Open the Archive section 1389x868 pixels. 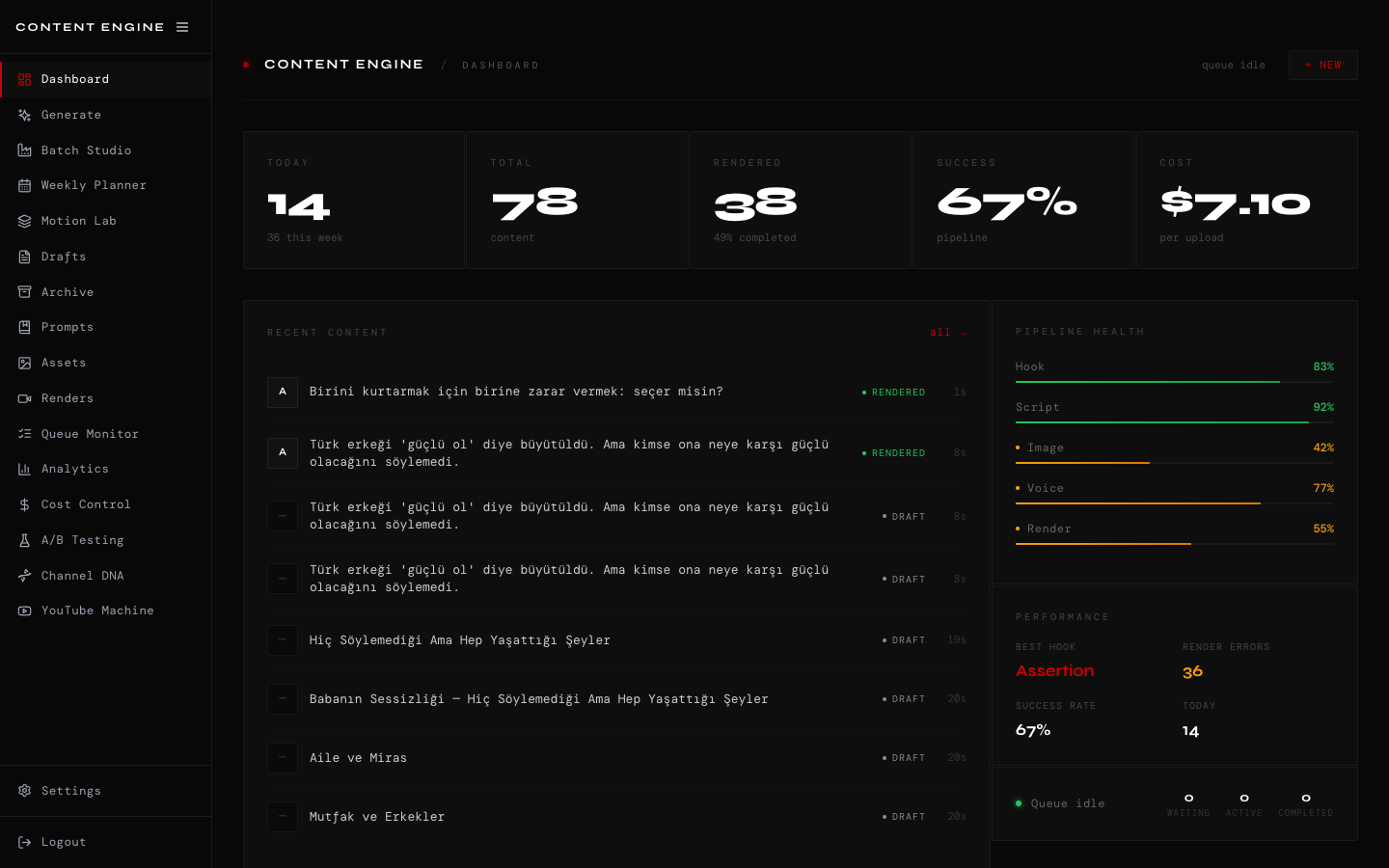coord(68,291)
